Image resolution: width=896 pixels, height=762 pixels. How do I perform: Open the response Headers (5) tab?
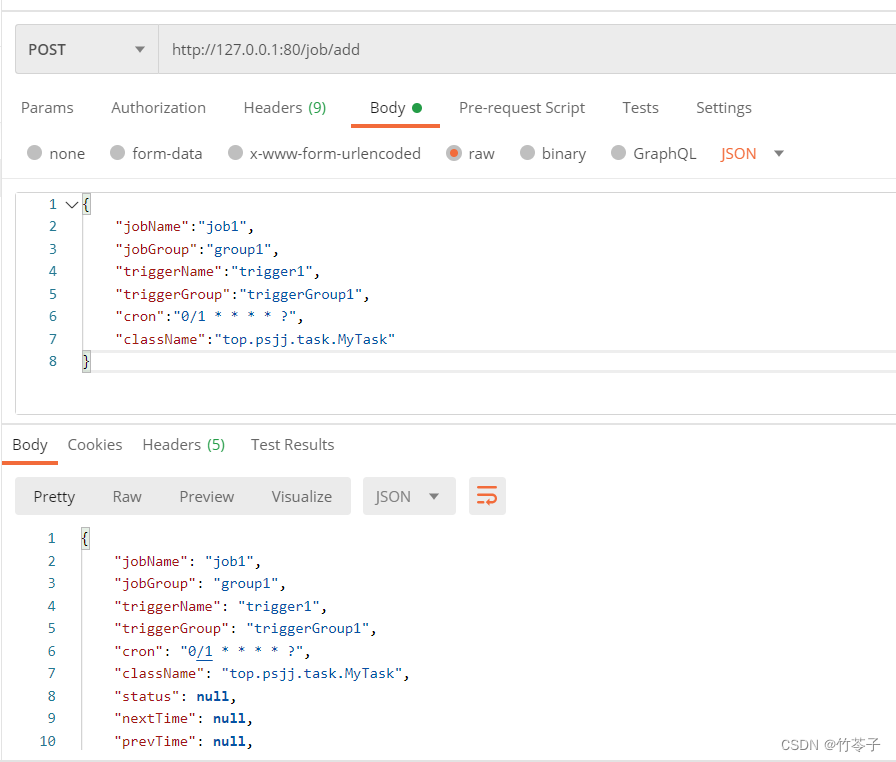click(x=183, y=445)
